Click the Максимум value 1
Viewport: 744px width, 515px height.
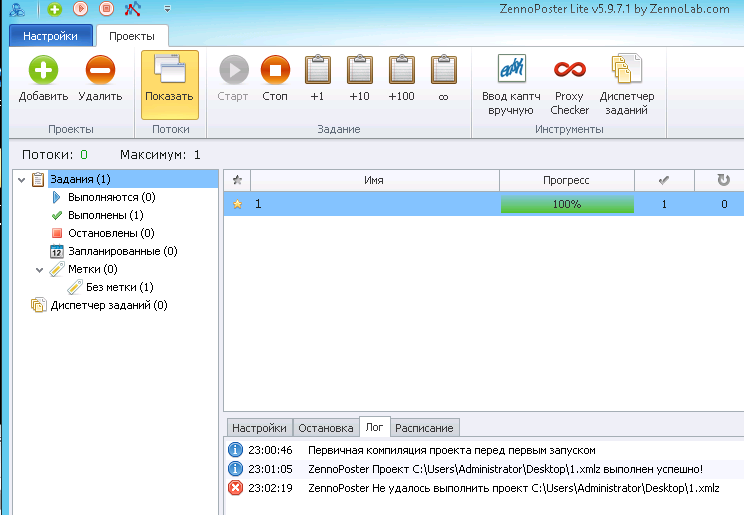click(x=197, y=155)
